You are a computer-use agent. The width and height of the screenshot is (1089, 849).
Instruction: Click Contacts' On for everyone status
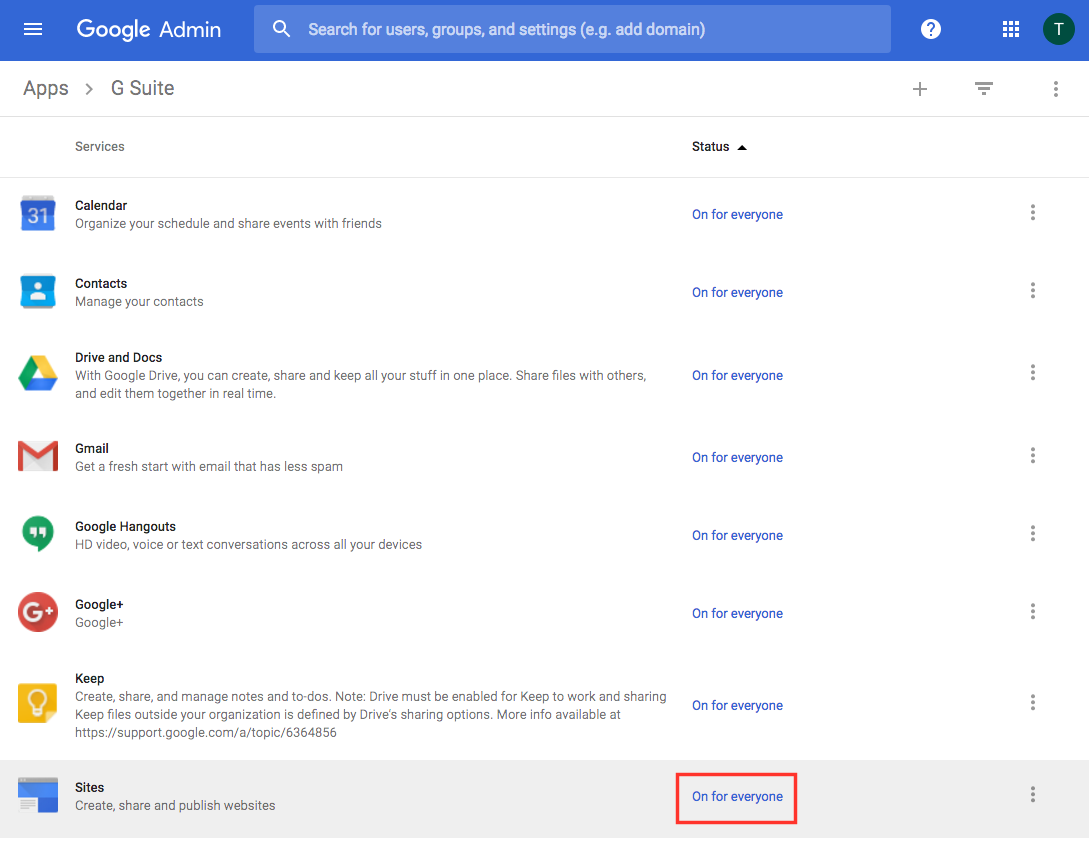click(737, 292)
